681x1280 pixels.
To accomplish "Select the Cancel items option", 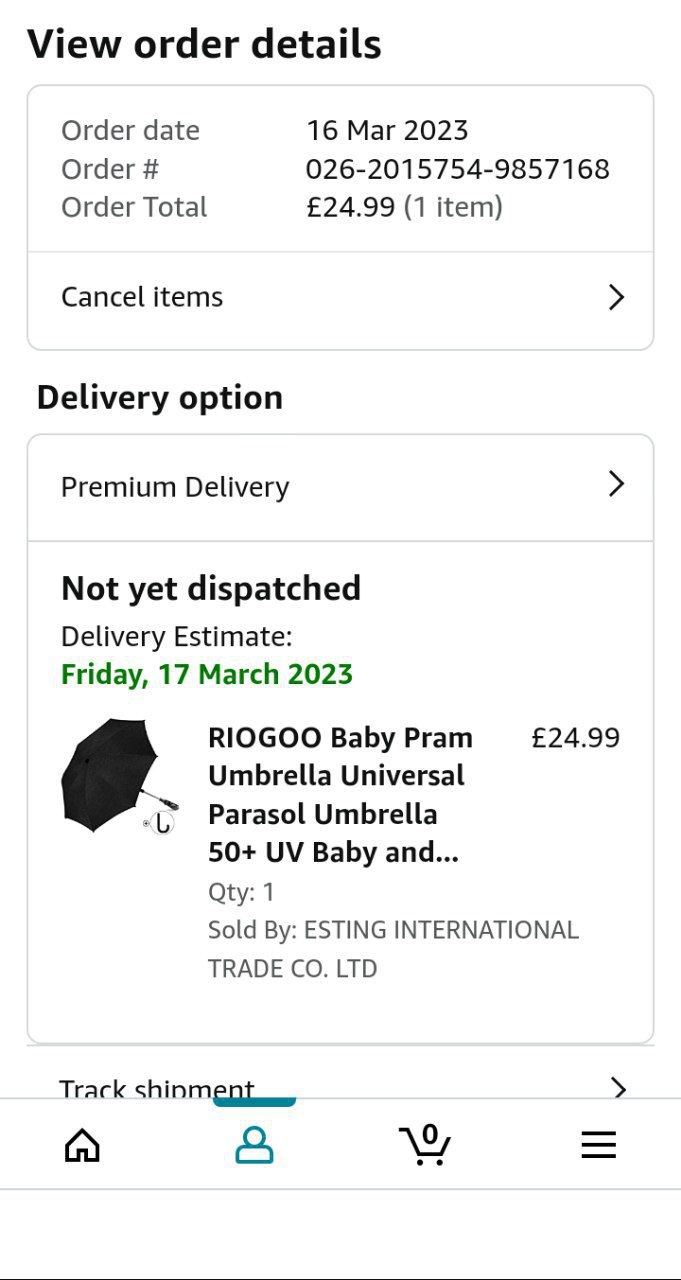I will pos(142,297).
